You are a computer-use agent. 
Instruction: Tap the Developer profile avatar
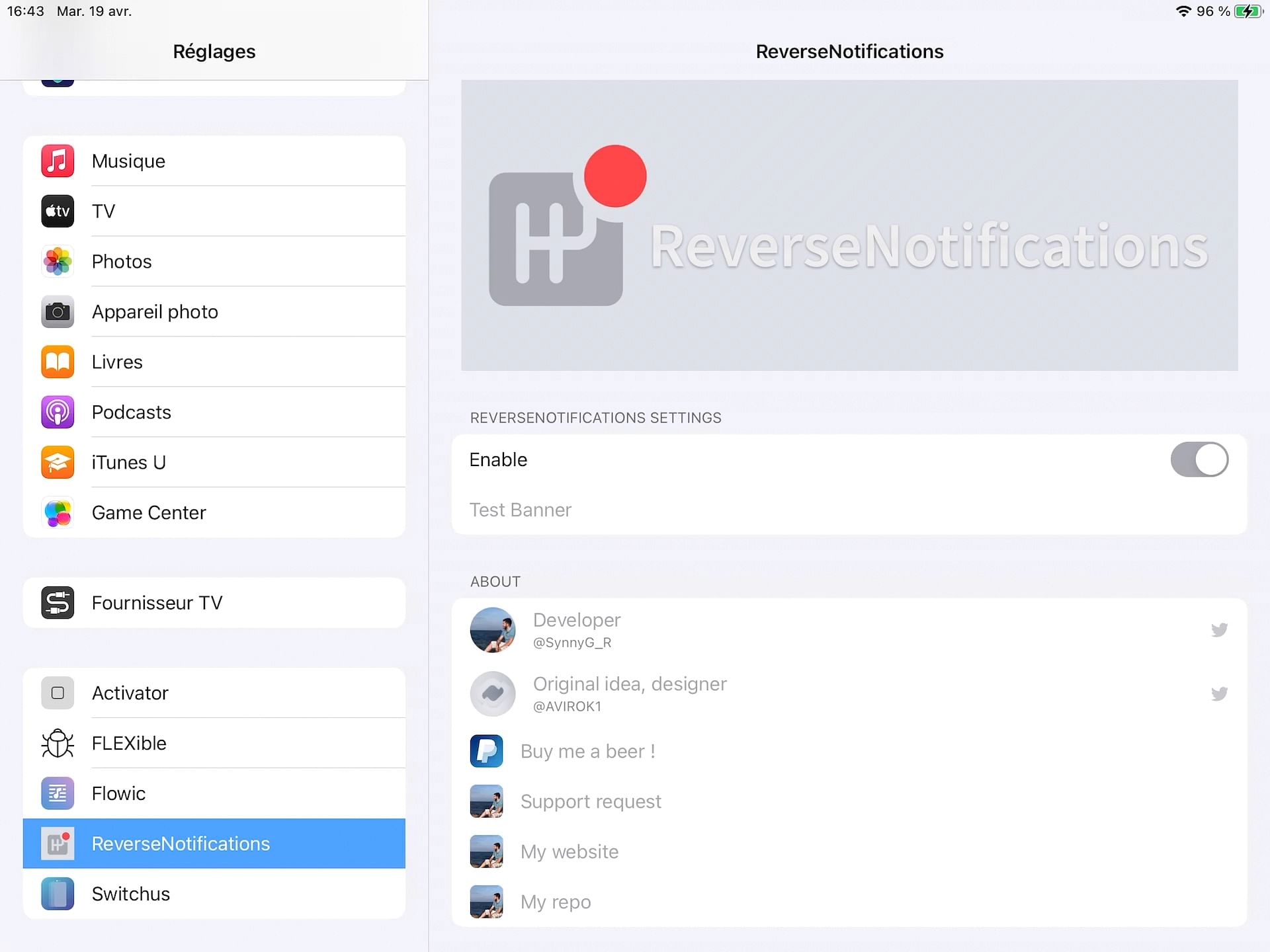(x=492, y=629)
